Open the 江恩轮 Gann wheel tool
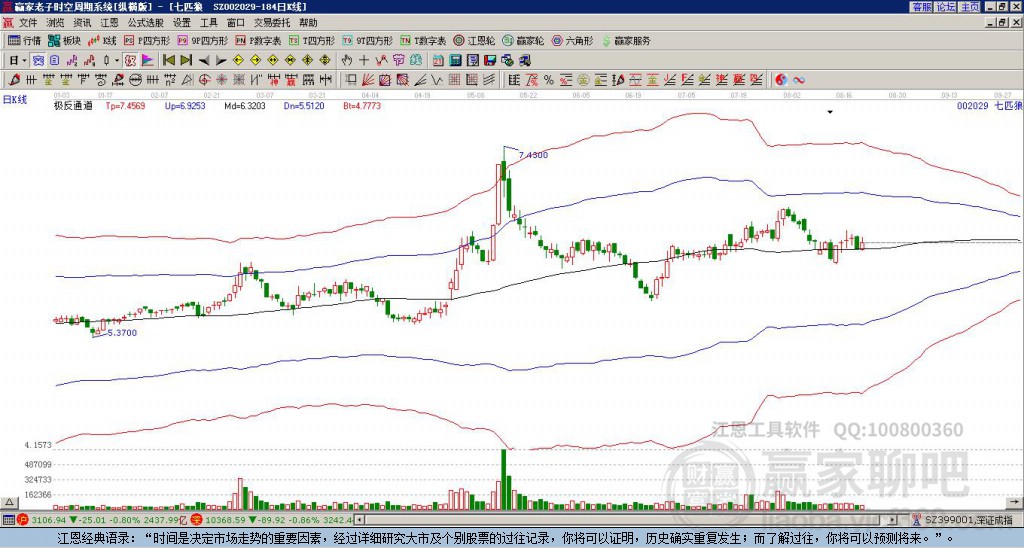Image resolution: width=1024 pixels, height=548 pixels. [474, 40]
